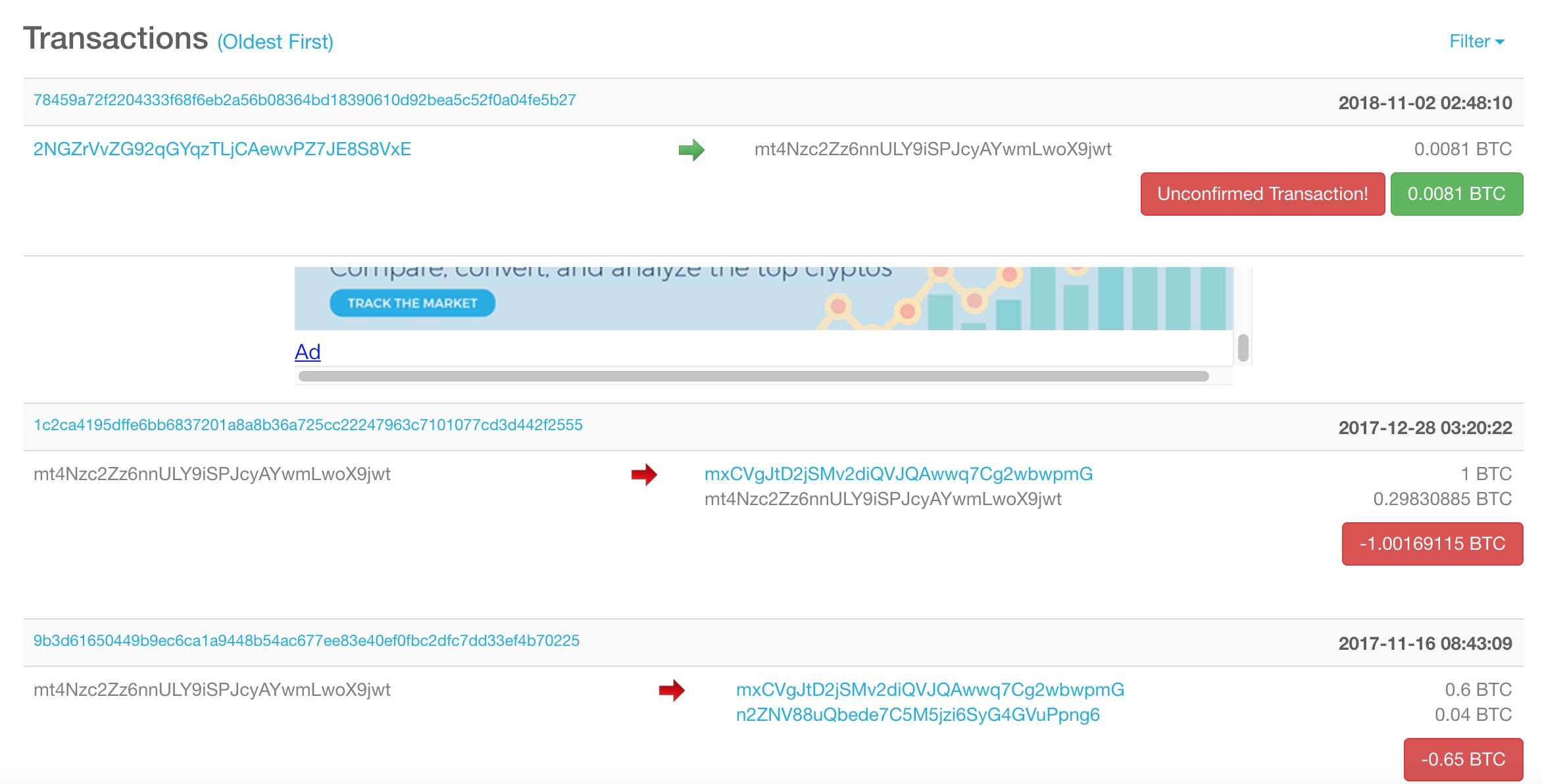Click the Unconfirmed Transaction! red button
This screenshot has width=1542, height=784.
click(x=1262, y=194)
